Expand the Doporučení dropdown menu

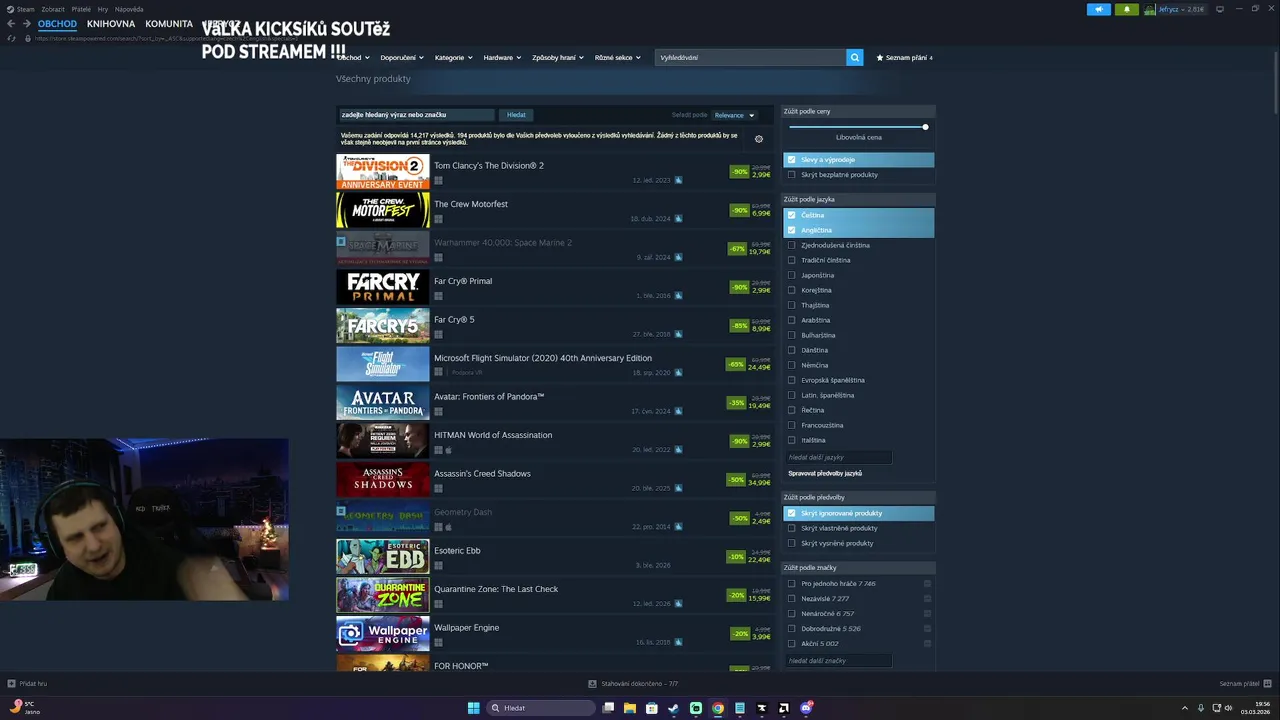pyautogui.click(x=402, y=57)
